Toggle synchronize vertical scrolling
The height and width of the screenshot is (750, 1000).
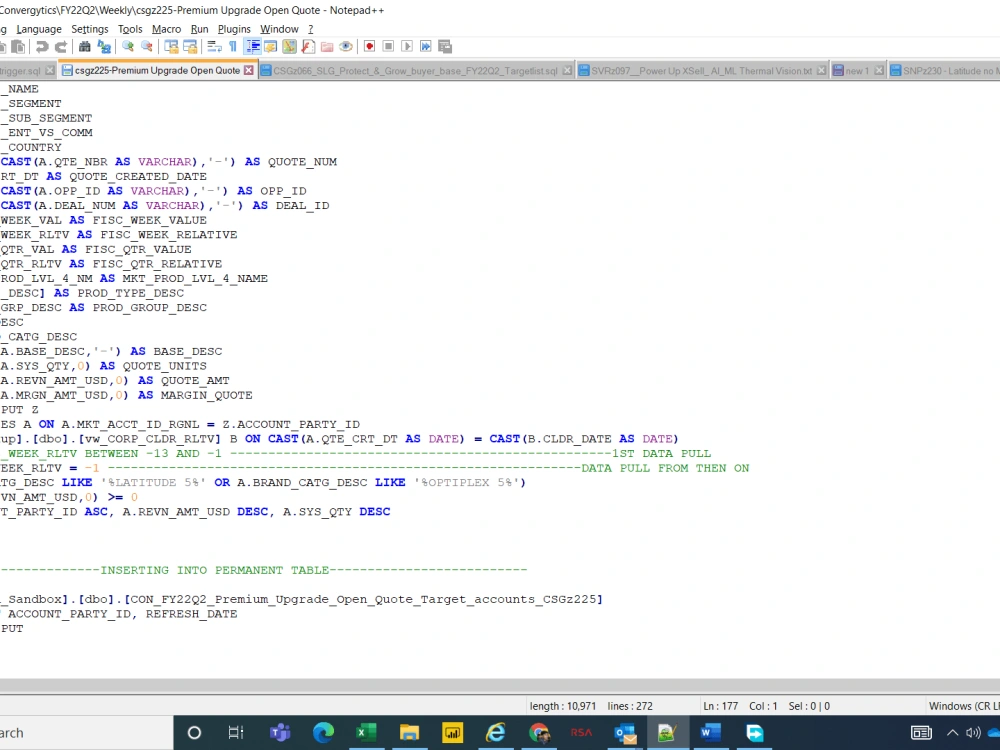click(171, 47)
